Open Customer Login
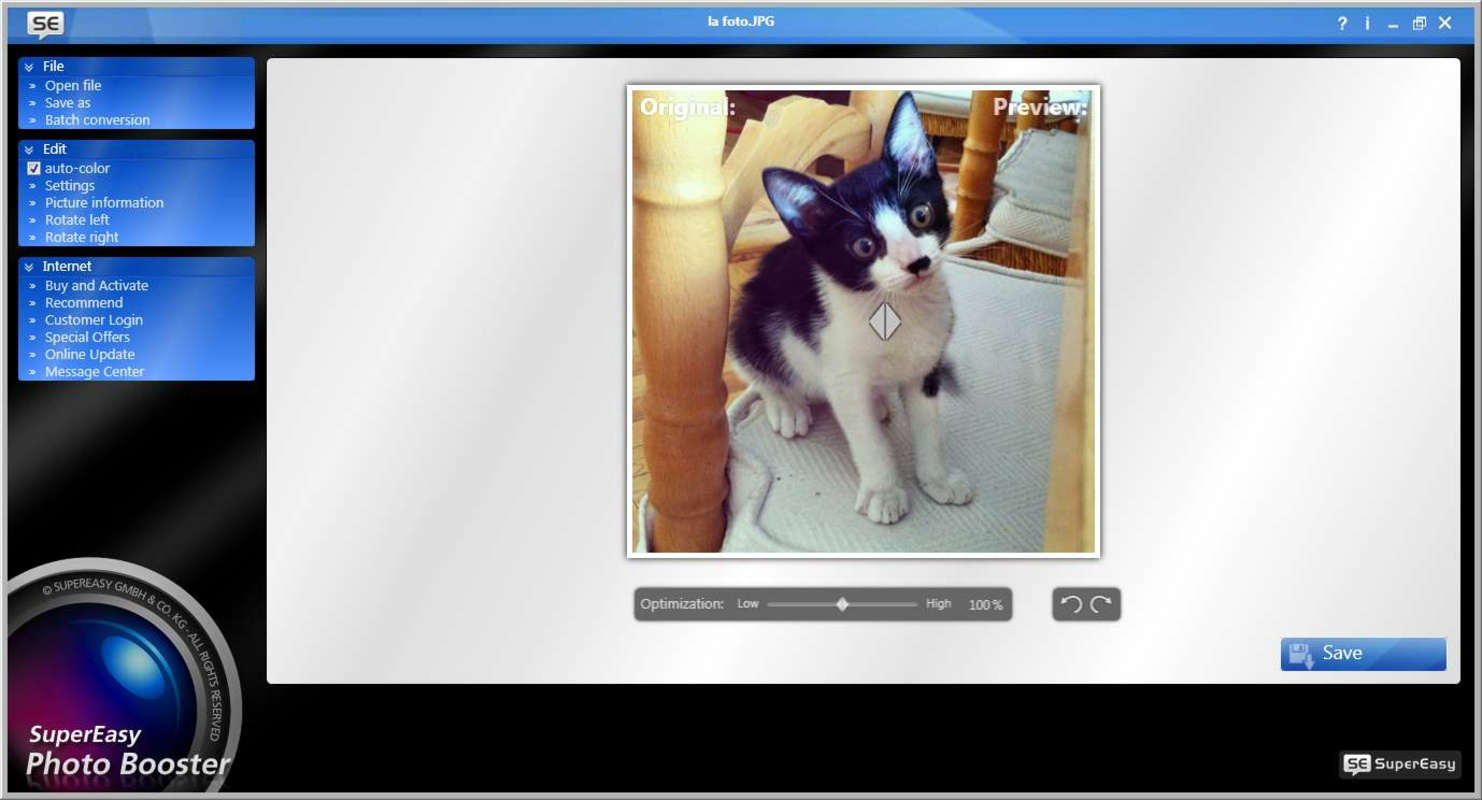The width and height of the screenshot is (1482, 800). [93, 320]
